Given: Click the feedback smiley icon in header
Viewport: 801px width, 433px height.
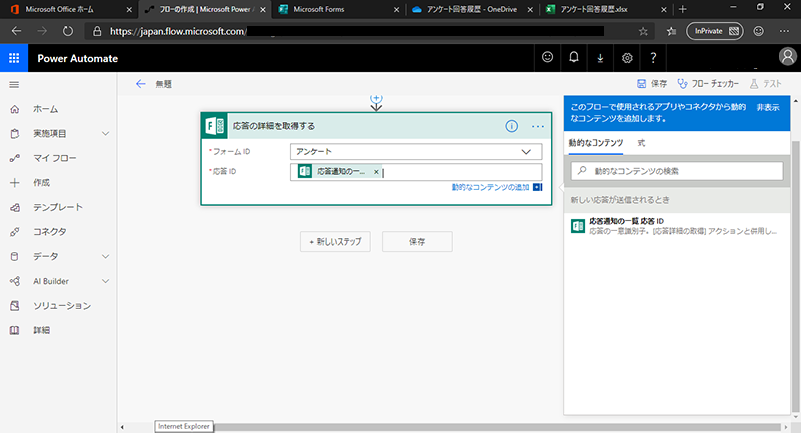Looking at the screenshot, I should [548, 58].
